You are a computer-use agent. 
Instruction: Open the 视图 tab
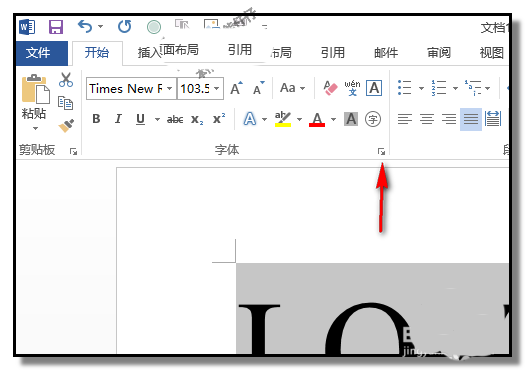pyautogui.click(x=492, y=53)
